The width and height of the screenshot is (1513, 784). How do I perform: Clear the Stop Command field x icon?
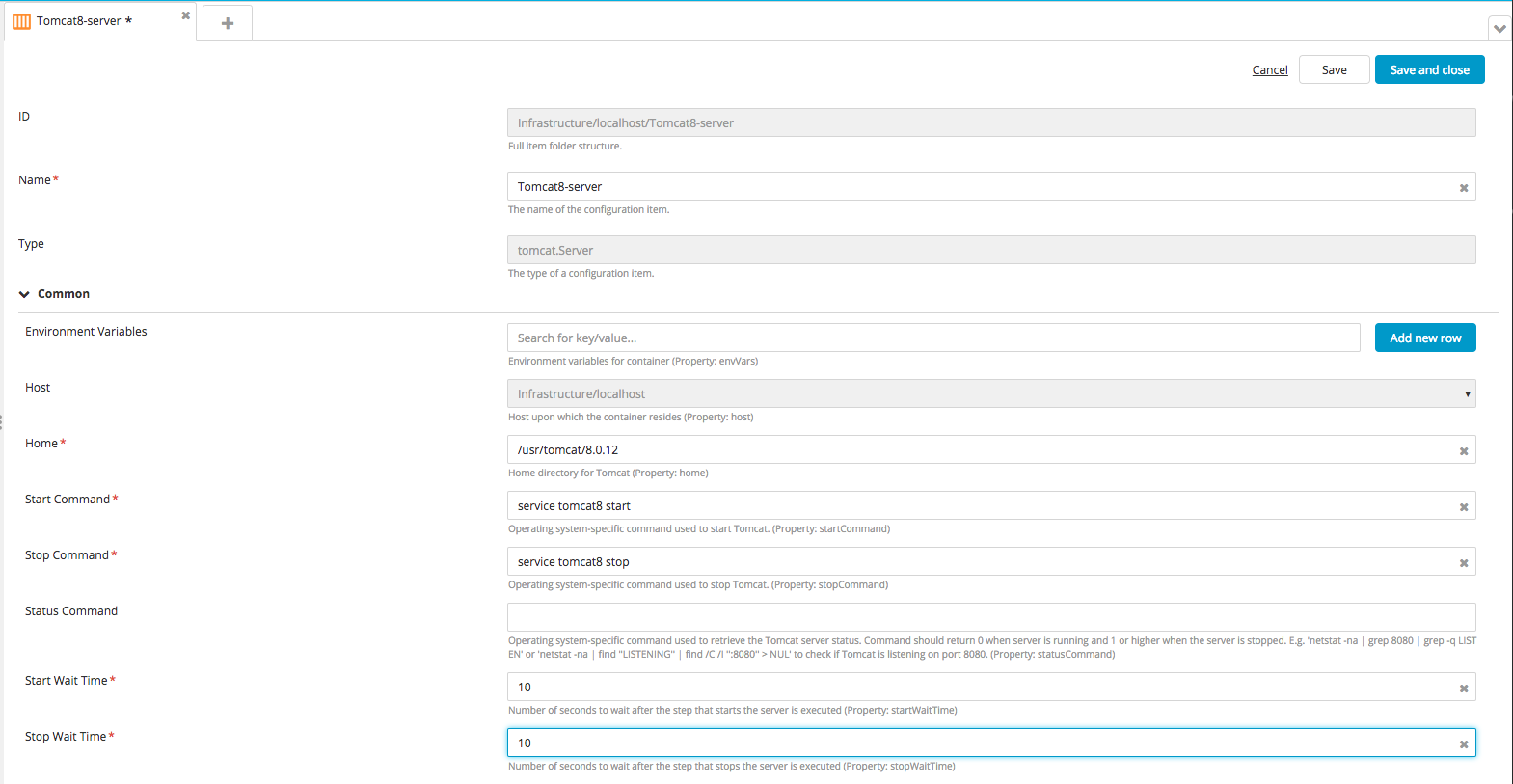coord(1464,563)
